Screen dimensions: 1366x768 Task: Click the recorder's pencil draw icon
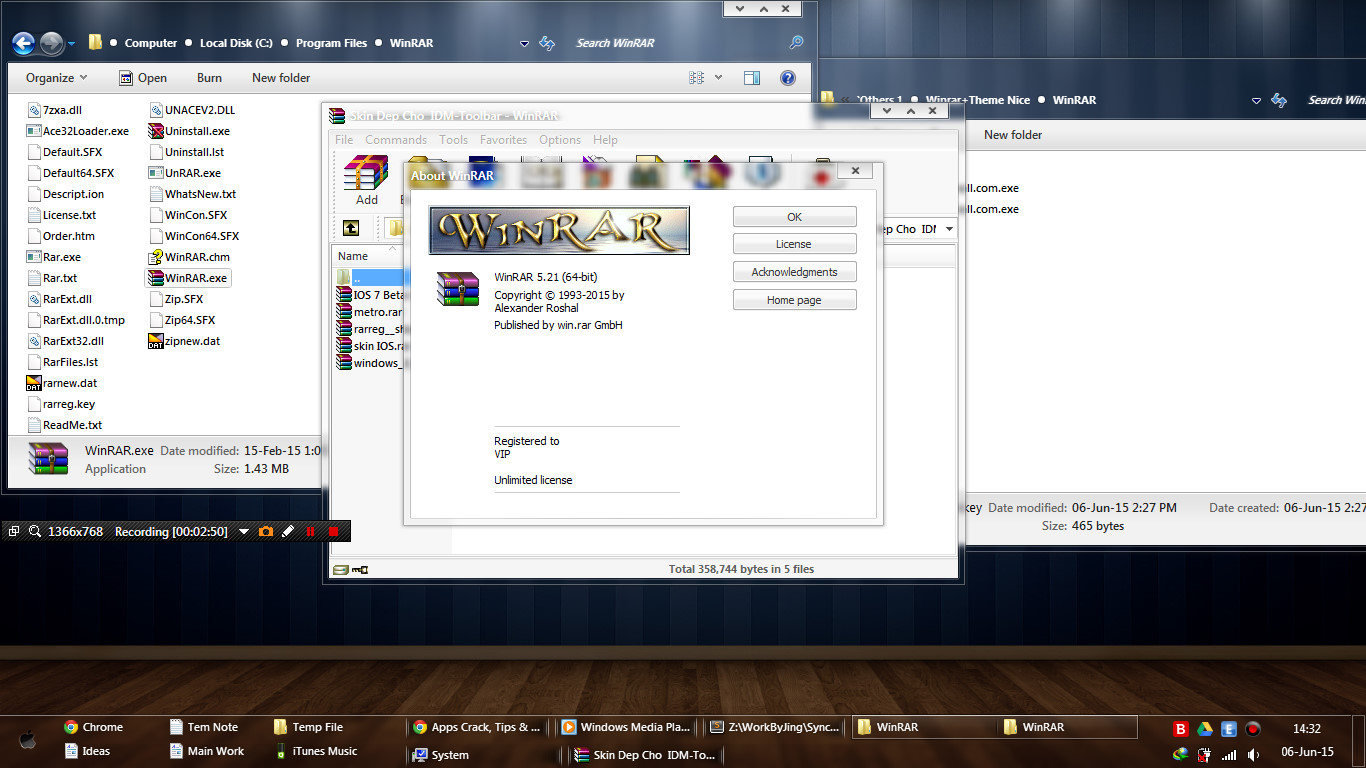288,531
